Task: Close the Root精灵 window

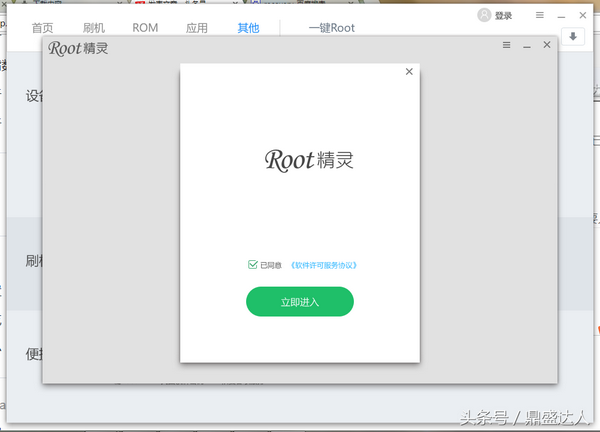Action: [547, 45]
